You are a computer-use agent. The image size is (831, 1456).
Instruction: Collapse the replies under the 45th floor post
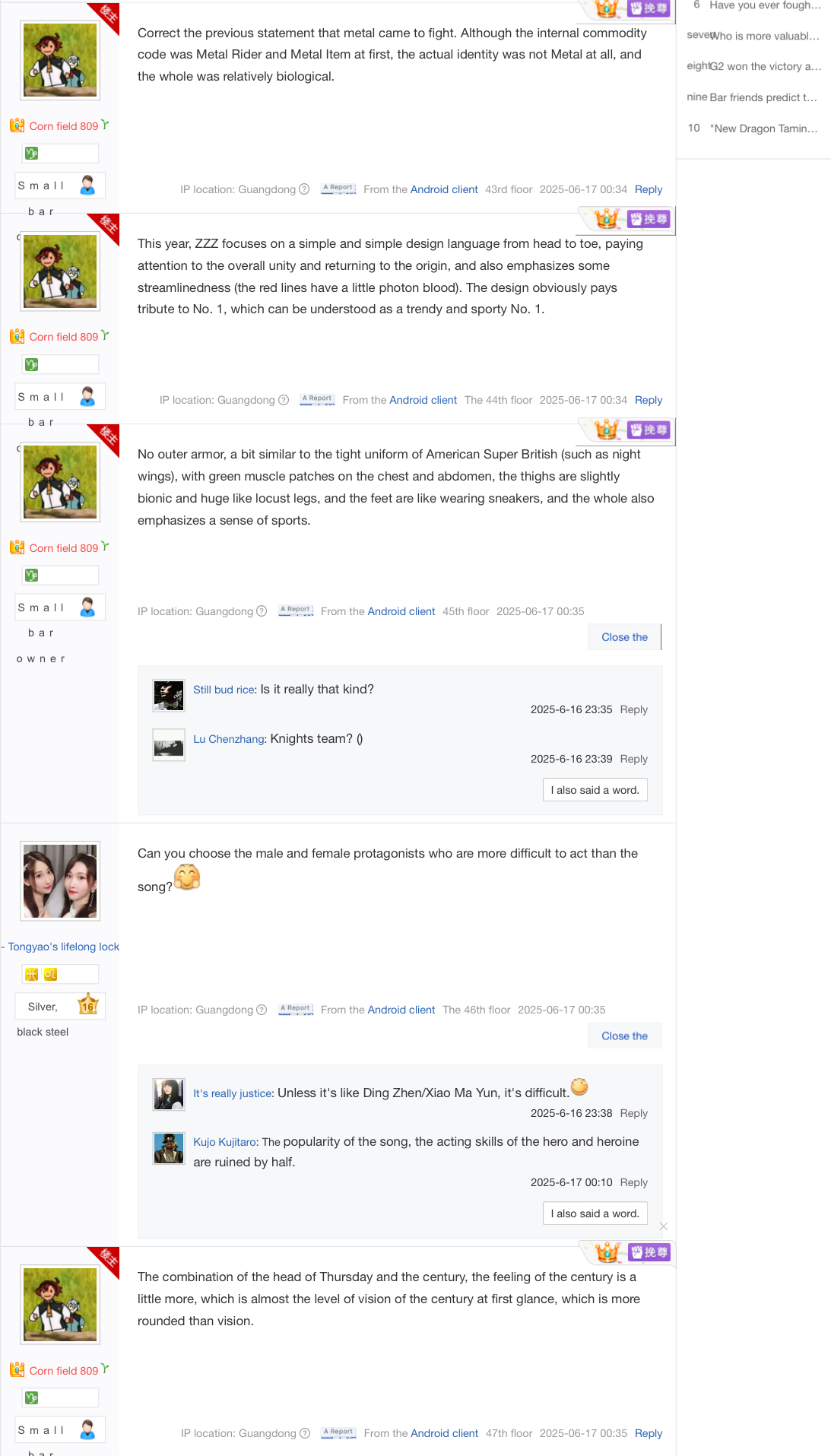coord(625,637)
